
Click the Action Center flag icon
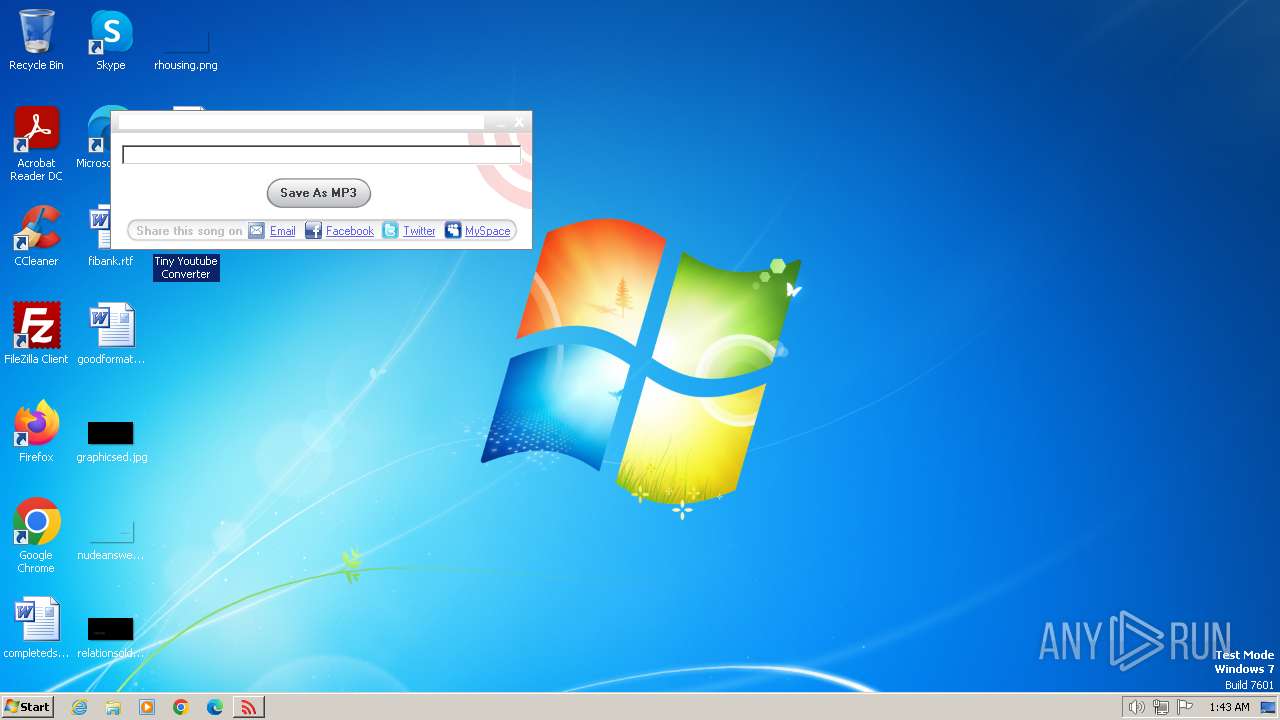(1185, 707)
